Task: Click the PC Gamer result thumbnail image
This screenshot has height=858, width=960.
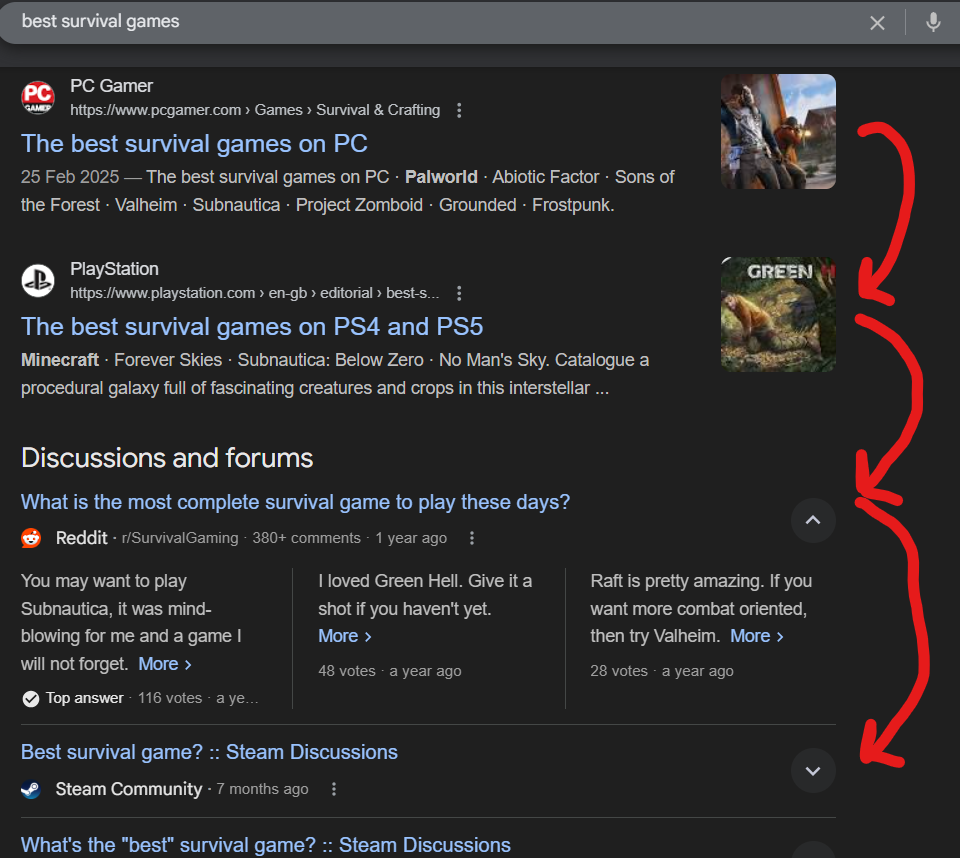Action: pos(778,131)
